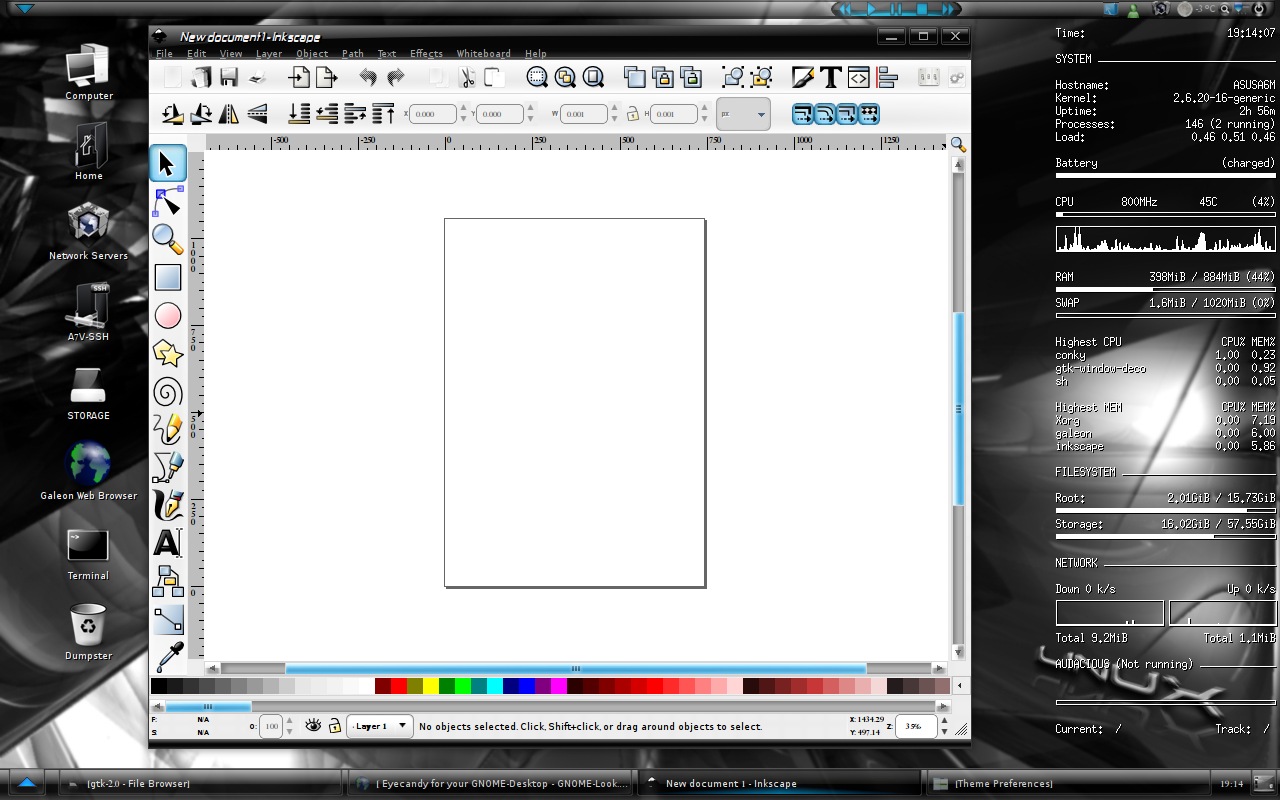Screen dimensions: 1280x800
Task: Open the Fill and Stroke dialog icon
Action: 803,77
